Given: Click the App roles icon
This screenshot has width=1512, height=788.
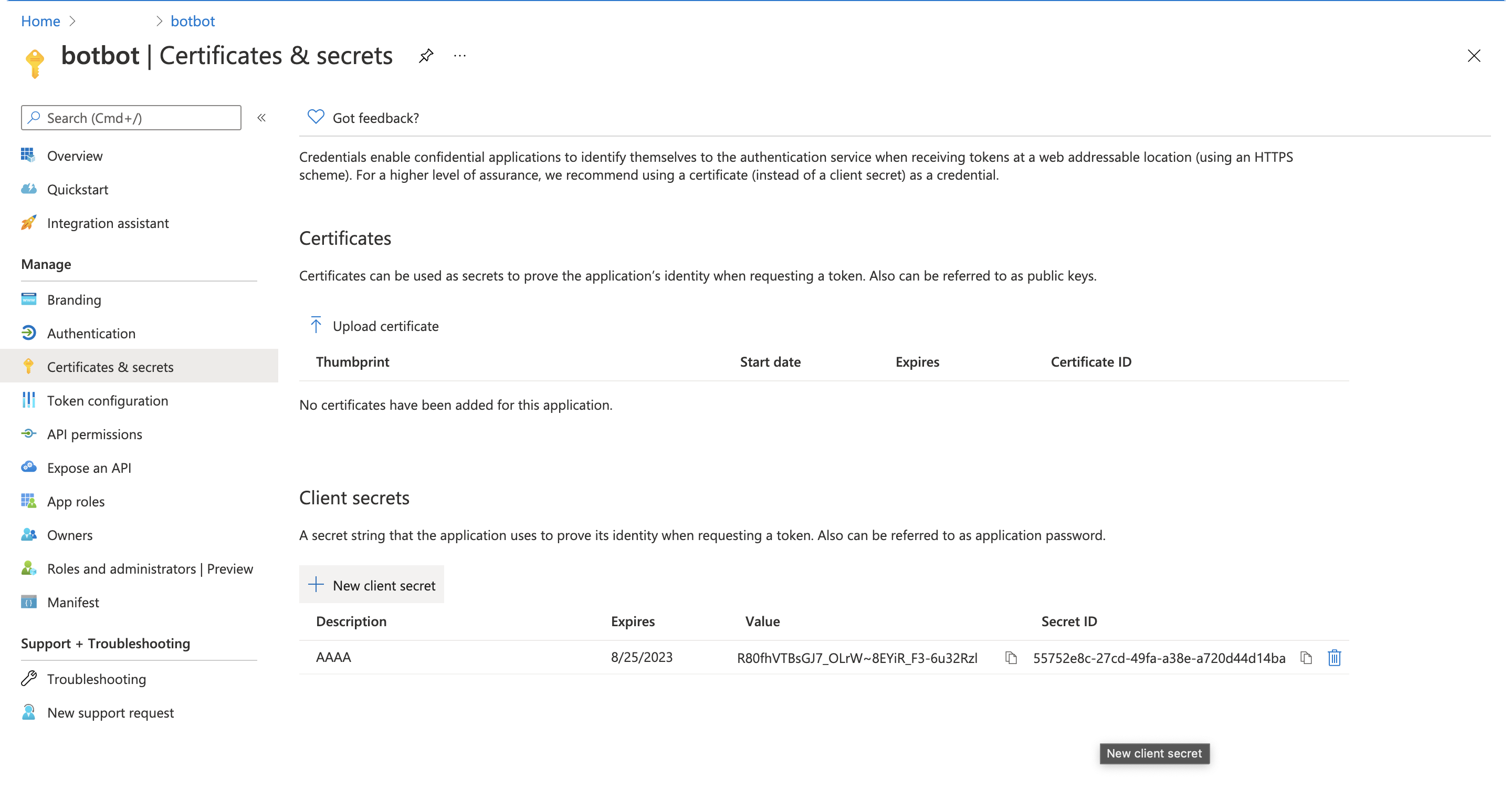Looking at the screenshot, I should pyautogui.click(x=28, y=501).
